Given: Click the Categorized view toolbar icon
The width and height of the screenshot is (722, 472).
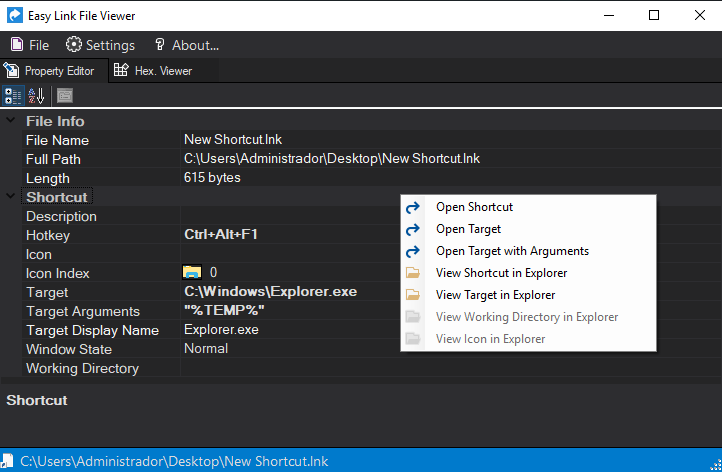Looking at the screenshot, I should click(13, 96).
